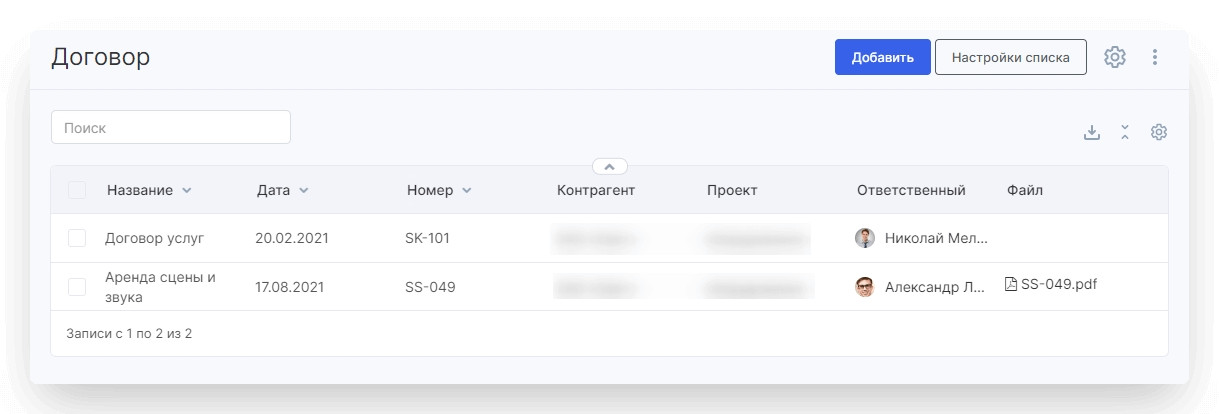This screenshot has height=414, width=1219.
Task: Open the three-dot more options menu
Action: [1155, 57]
